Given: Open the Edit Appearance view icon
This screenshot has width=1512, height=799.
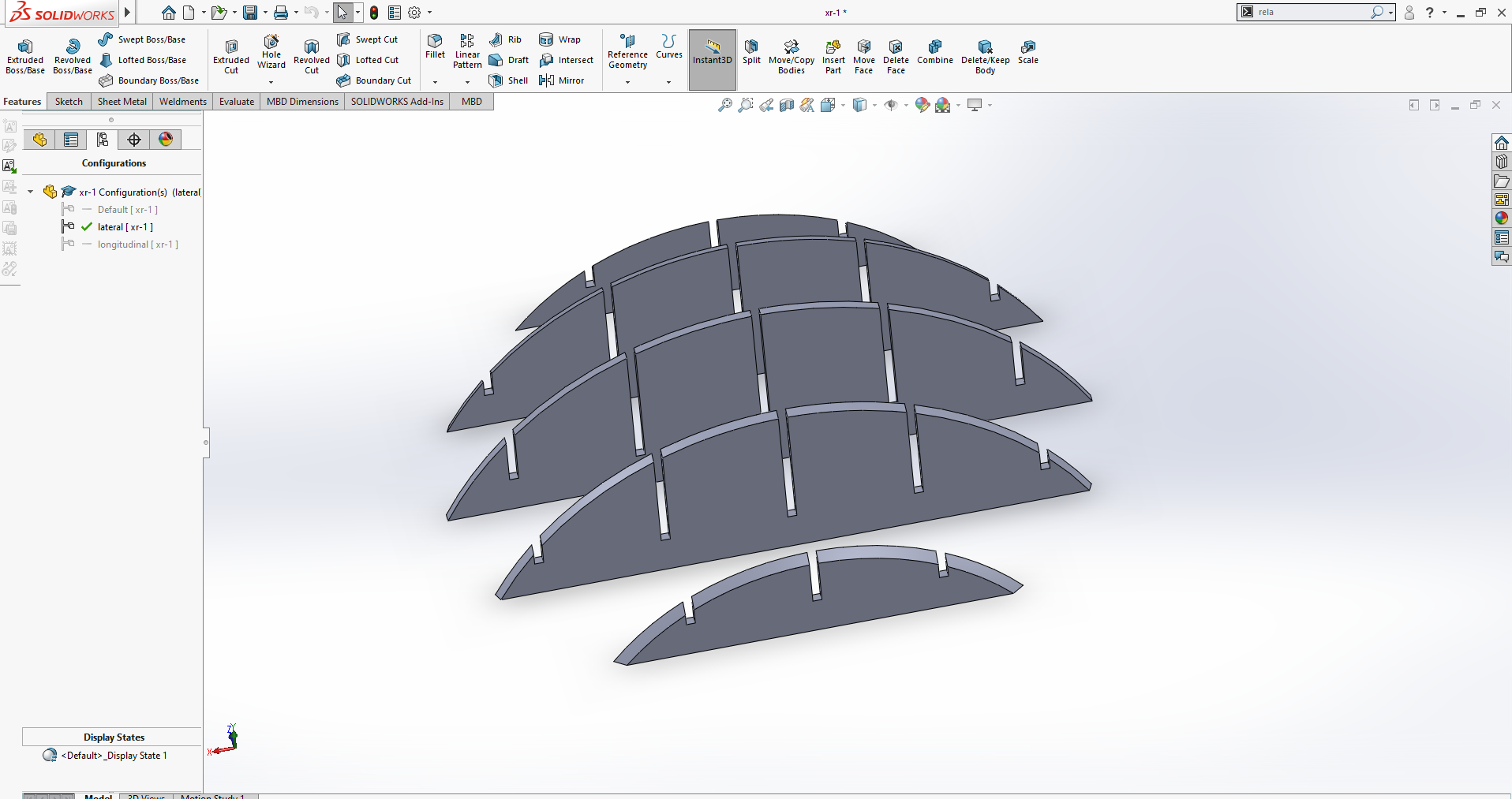Looking at the screenshot, I should [922, 105].
